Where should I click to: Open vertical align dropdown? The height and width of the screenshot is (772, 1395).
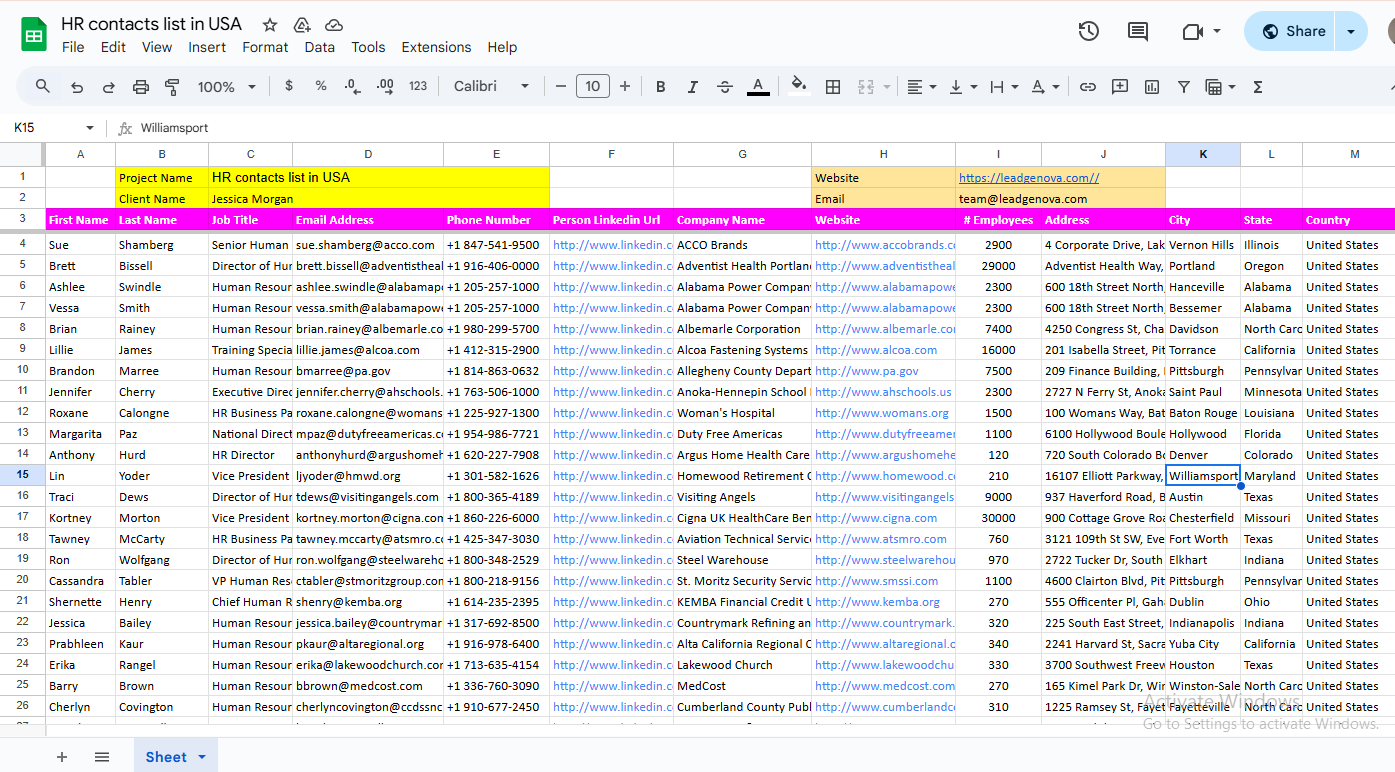coord(963,87)
